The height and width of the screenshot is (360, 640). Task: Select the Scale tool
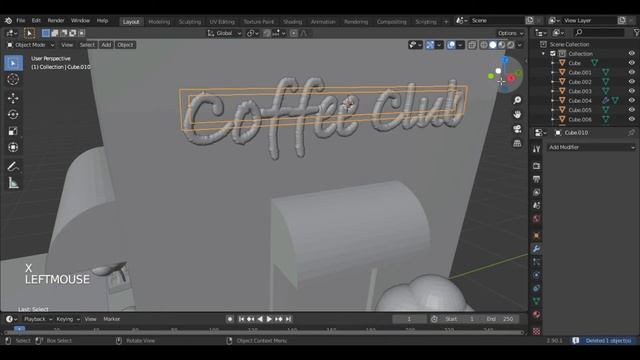pos(13,131)
